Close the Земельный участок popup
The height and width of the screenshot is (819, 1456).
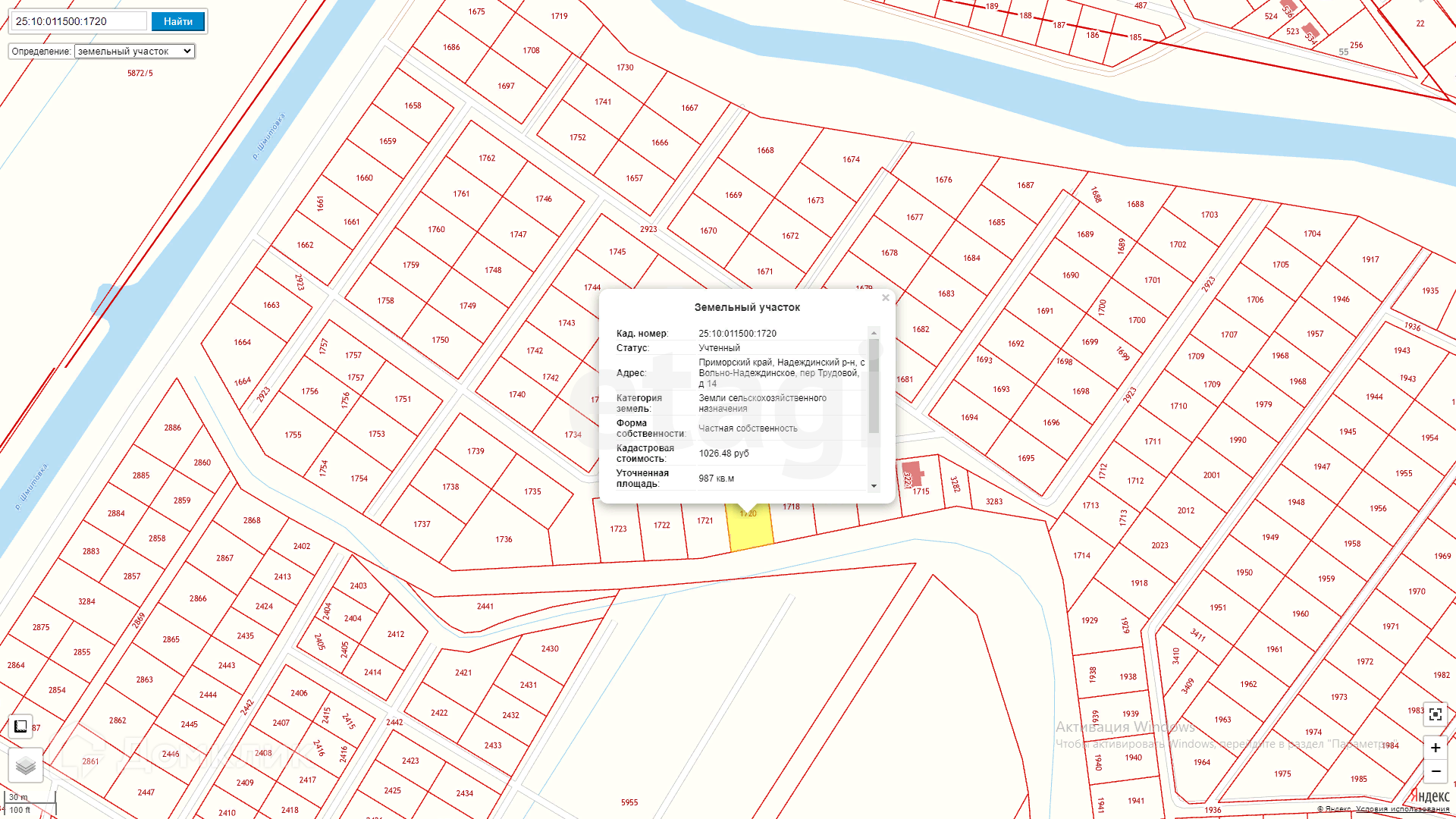pyautogui.click(x=885, y=298)
